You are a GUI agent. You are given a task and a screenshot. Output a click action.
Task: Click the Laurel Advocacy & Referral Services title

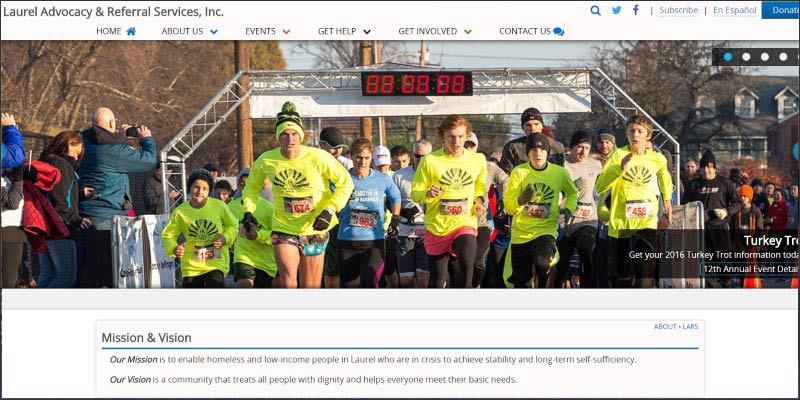click(x=113, y=11)
